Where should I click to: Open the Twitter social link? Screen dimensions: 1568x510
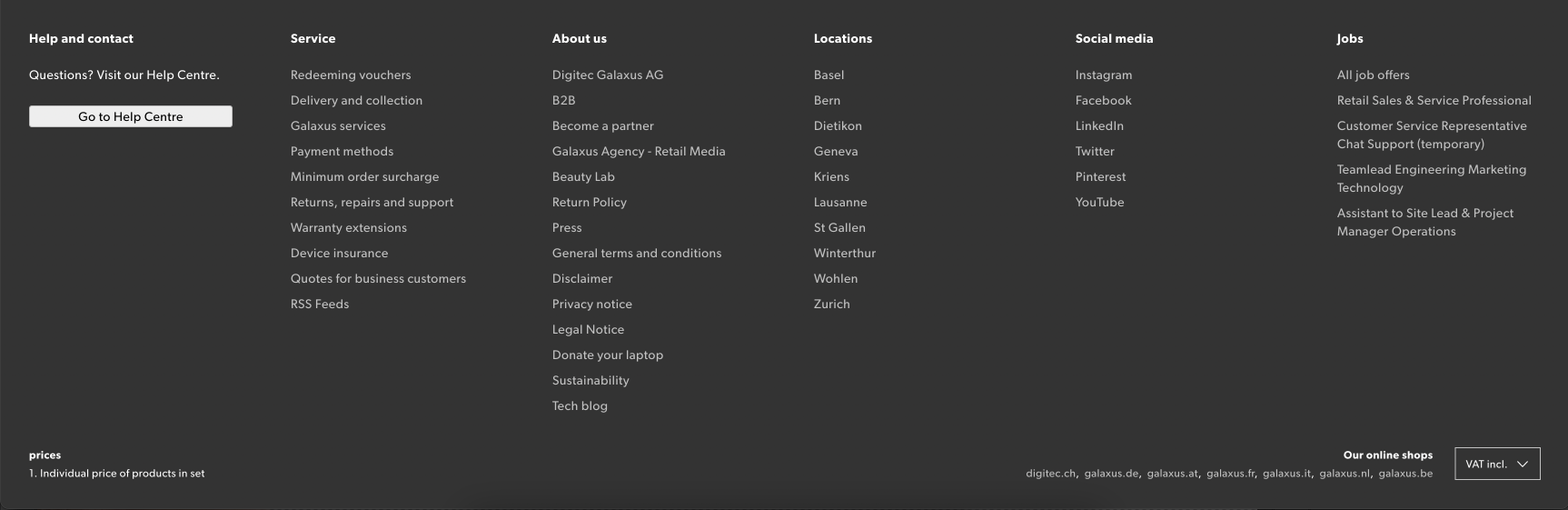[1095, 151]
